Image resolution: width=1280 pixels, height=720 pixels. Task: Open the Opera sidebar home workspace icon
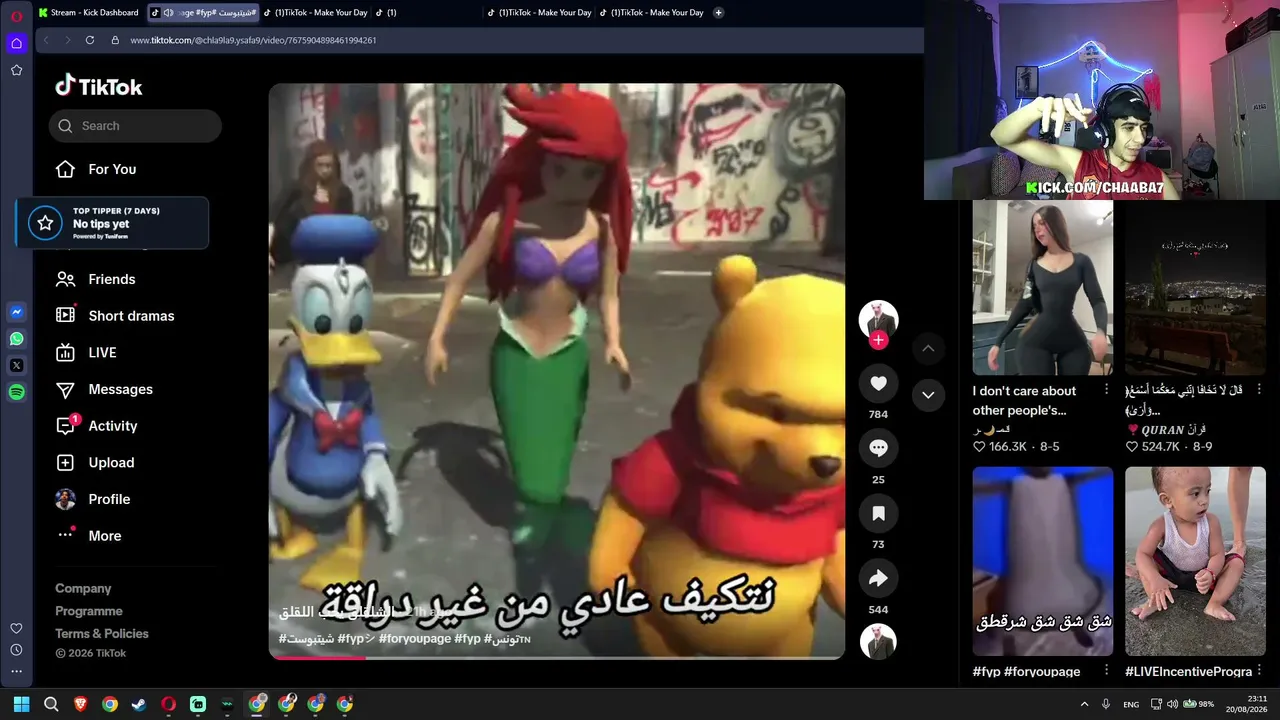coord(16,43)
